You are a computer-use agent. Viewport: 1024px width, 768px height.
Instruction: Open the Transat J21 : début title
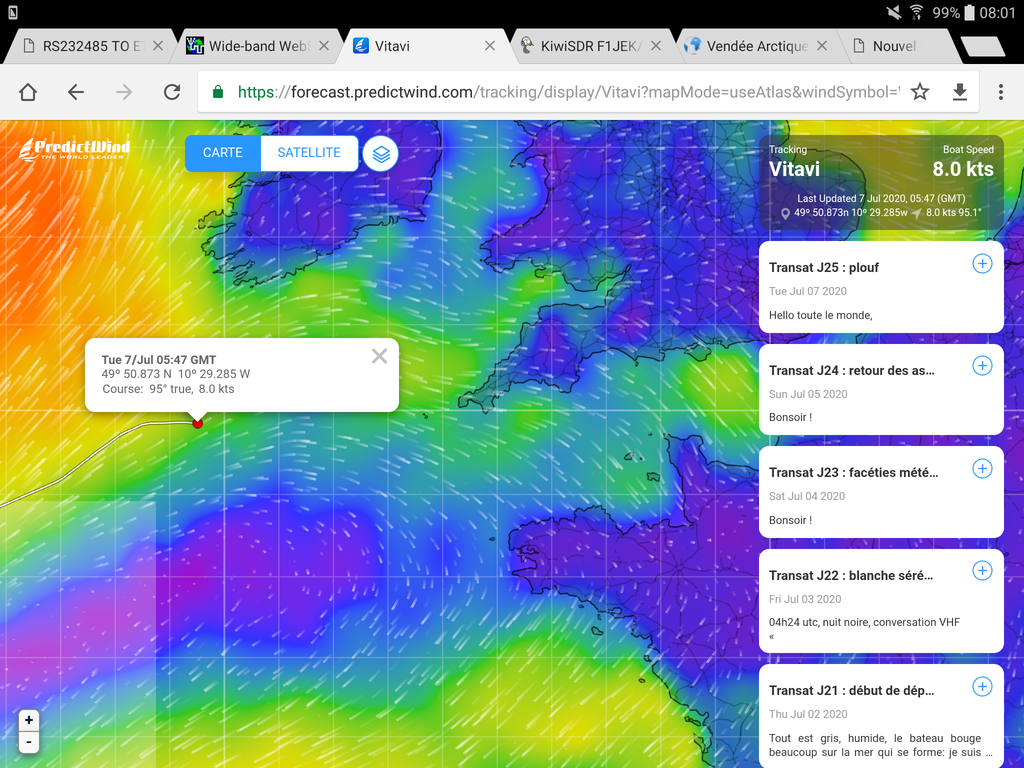[852, 690]
